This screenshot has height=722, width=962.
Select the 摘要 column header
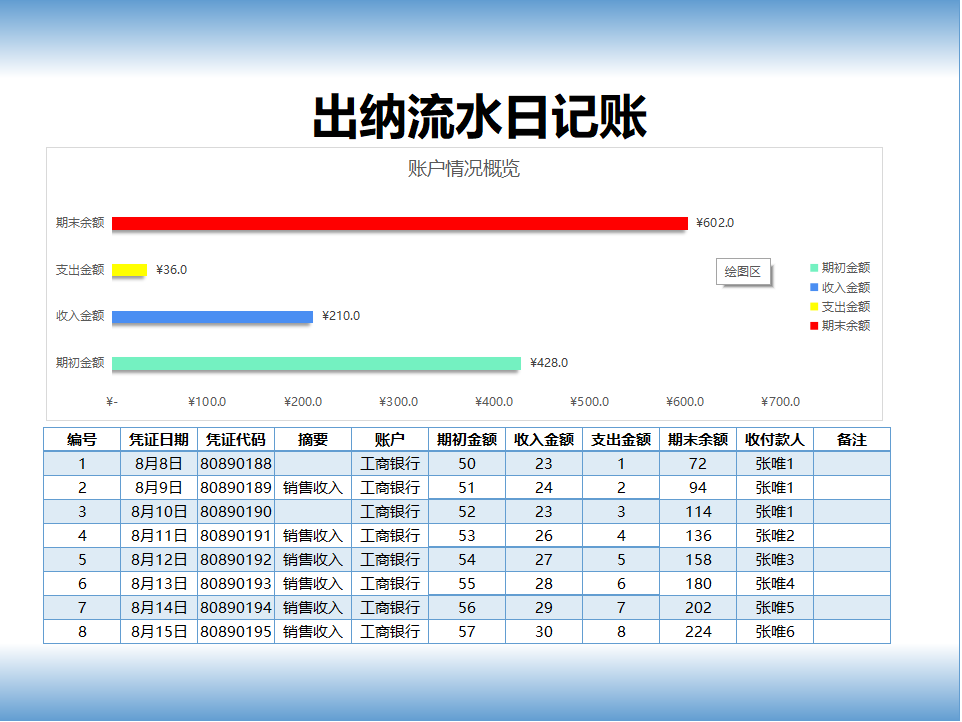[x=313, y=440]
